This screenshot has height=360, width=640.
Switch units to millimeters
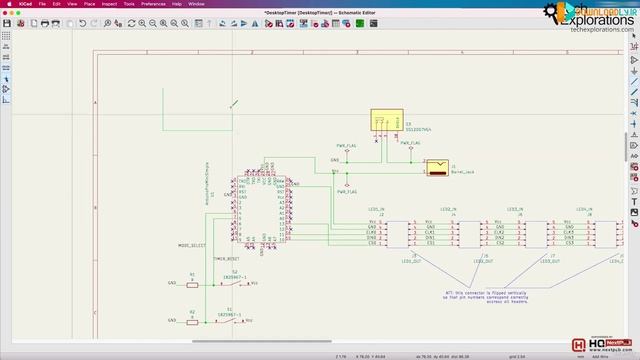pos(6,68)
